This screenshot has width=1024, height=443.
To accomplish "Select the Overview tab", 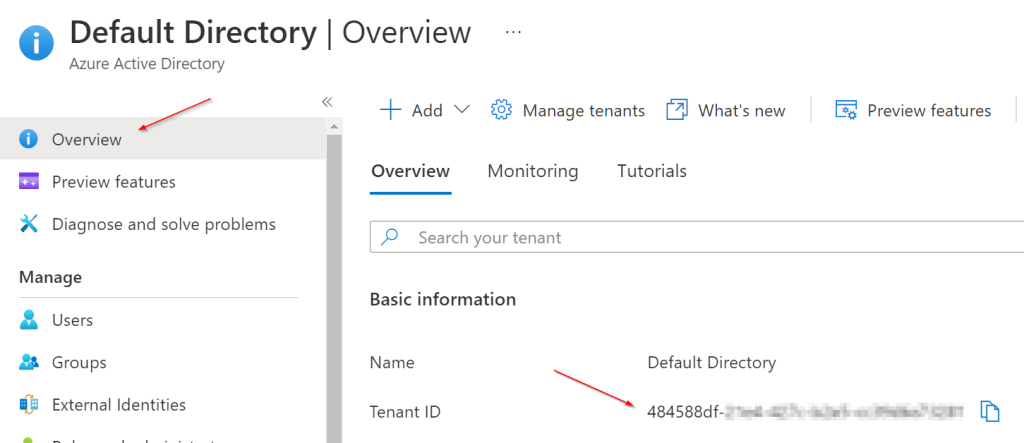I will click(410, 171).
